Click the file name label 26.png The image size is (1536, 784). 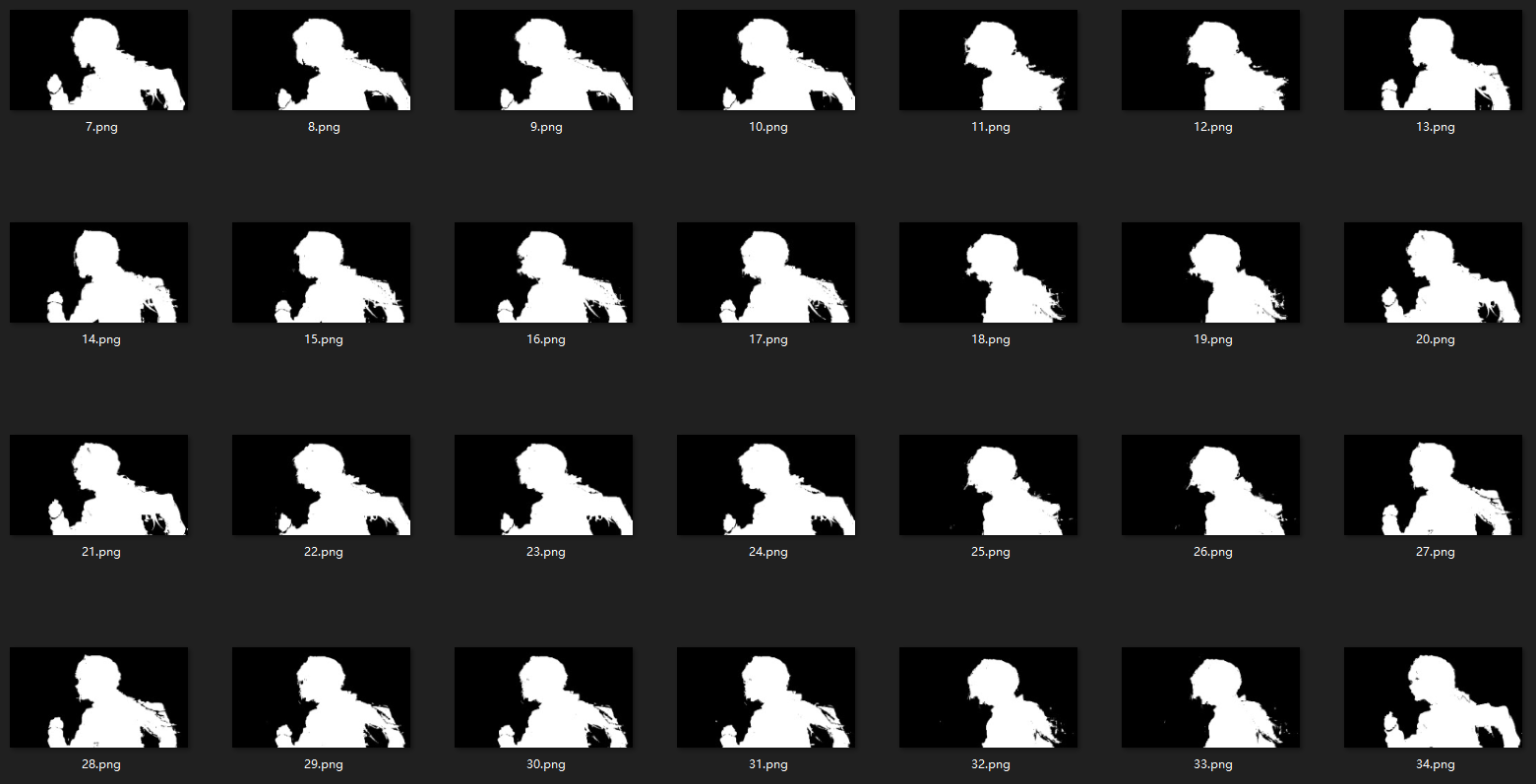pos(1213,552)
